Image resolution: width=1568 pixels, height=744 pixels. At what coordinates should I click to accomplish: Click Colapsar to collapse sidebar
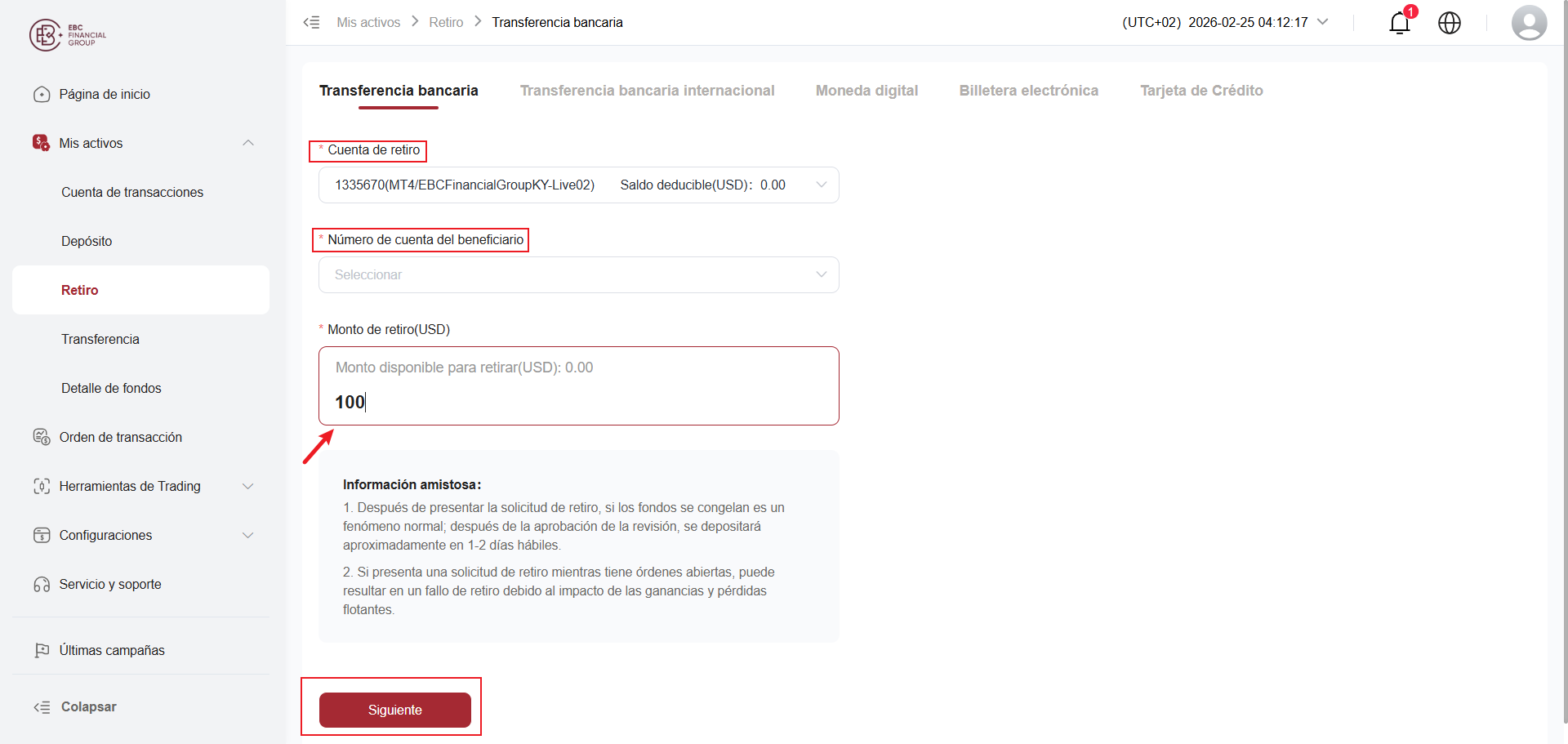(88, 707)
